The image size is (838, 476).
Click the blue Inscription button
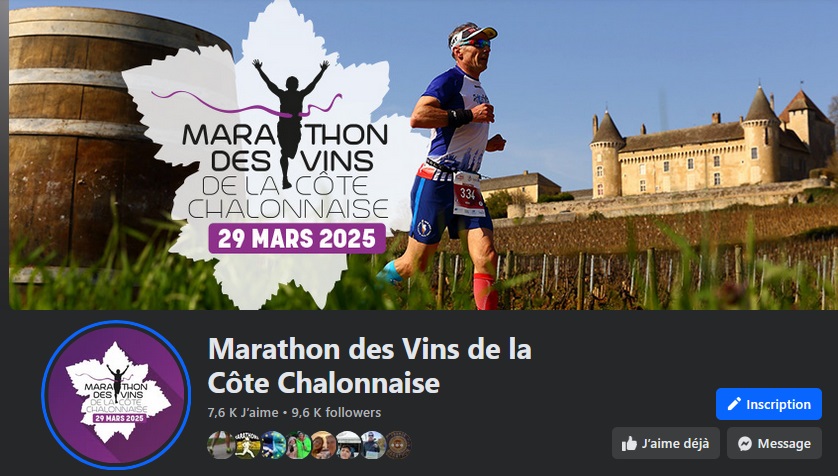point(769,404)
